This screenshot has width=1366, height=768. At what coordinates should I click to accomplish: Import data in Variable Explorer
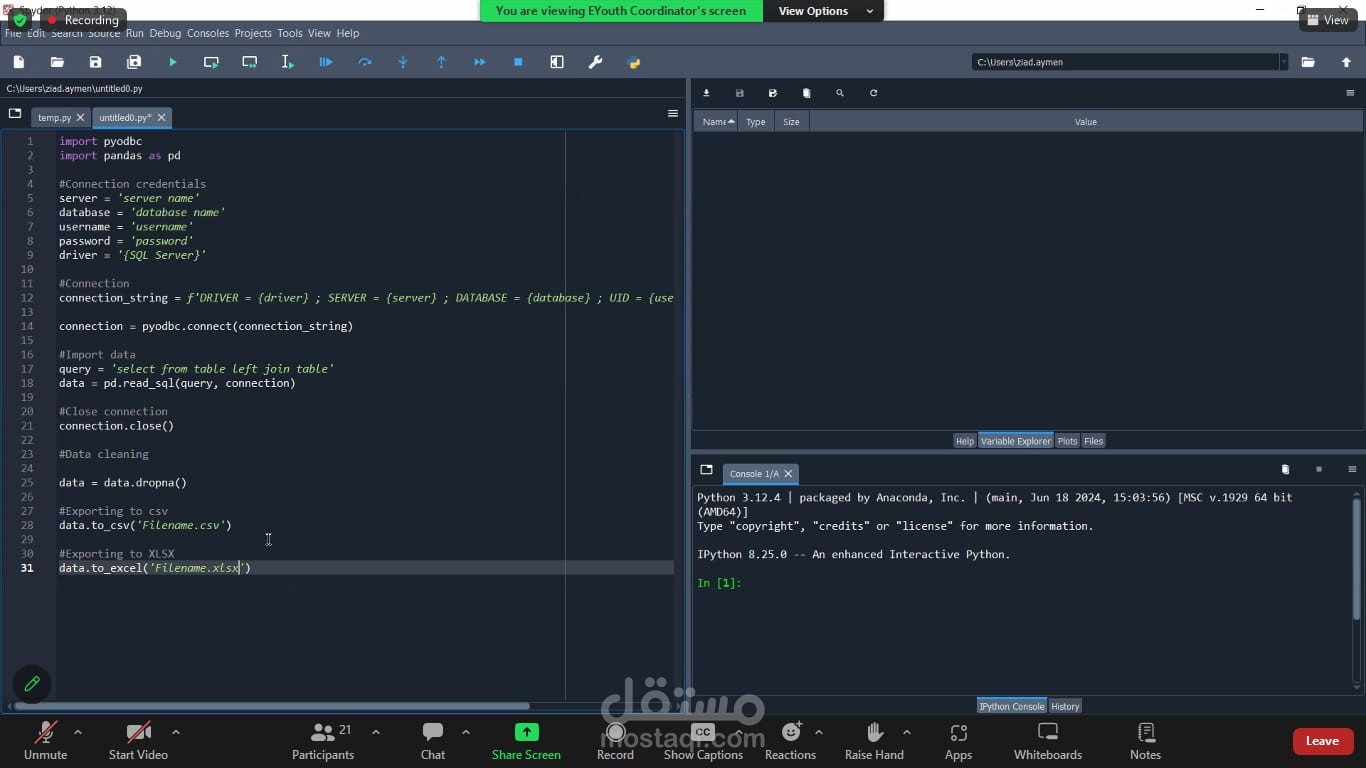coord(706,93)
